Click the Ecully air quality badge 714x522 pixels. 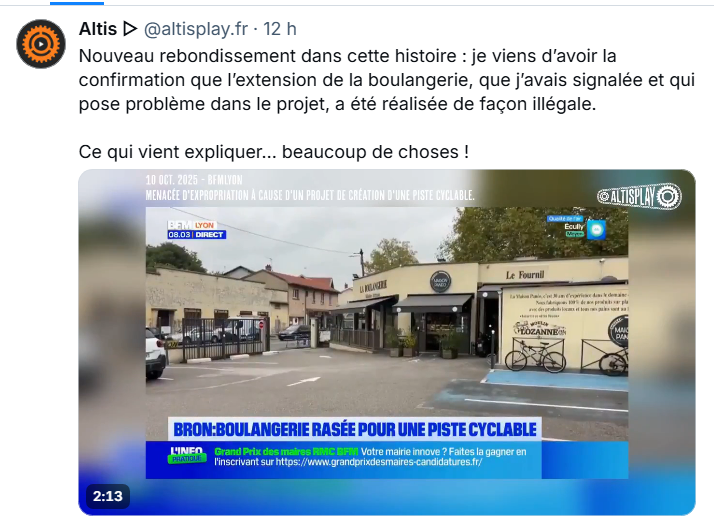point(576,227)
